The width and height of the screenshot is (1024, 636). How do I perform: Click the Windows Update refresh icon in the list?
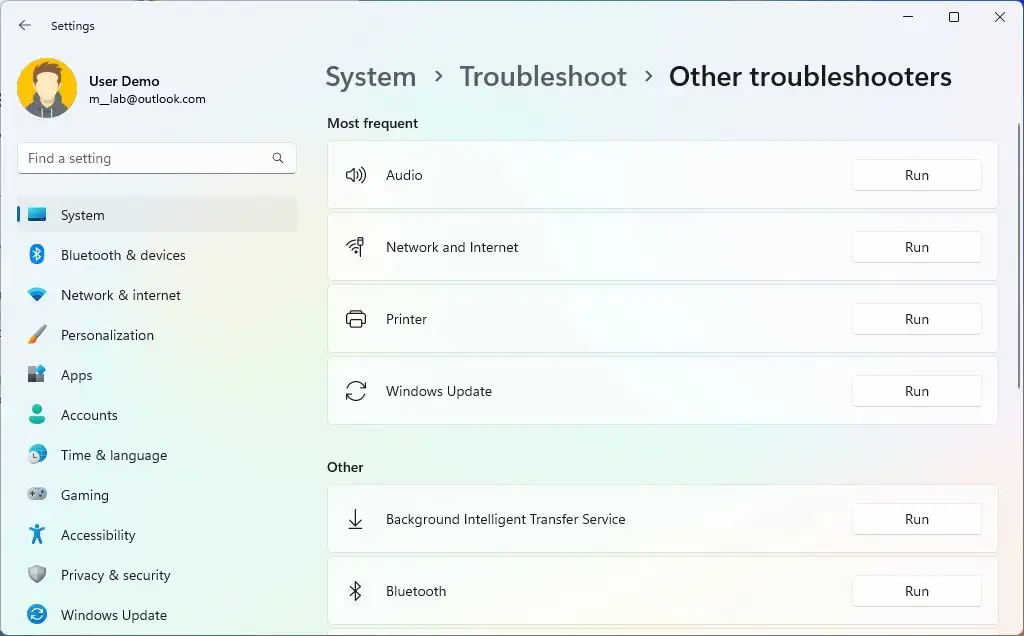pyautogui.click(x=356, y=391)
